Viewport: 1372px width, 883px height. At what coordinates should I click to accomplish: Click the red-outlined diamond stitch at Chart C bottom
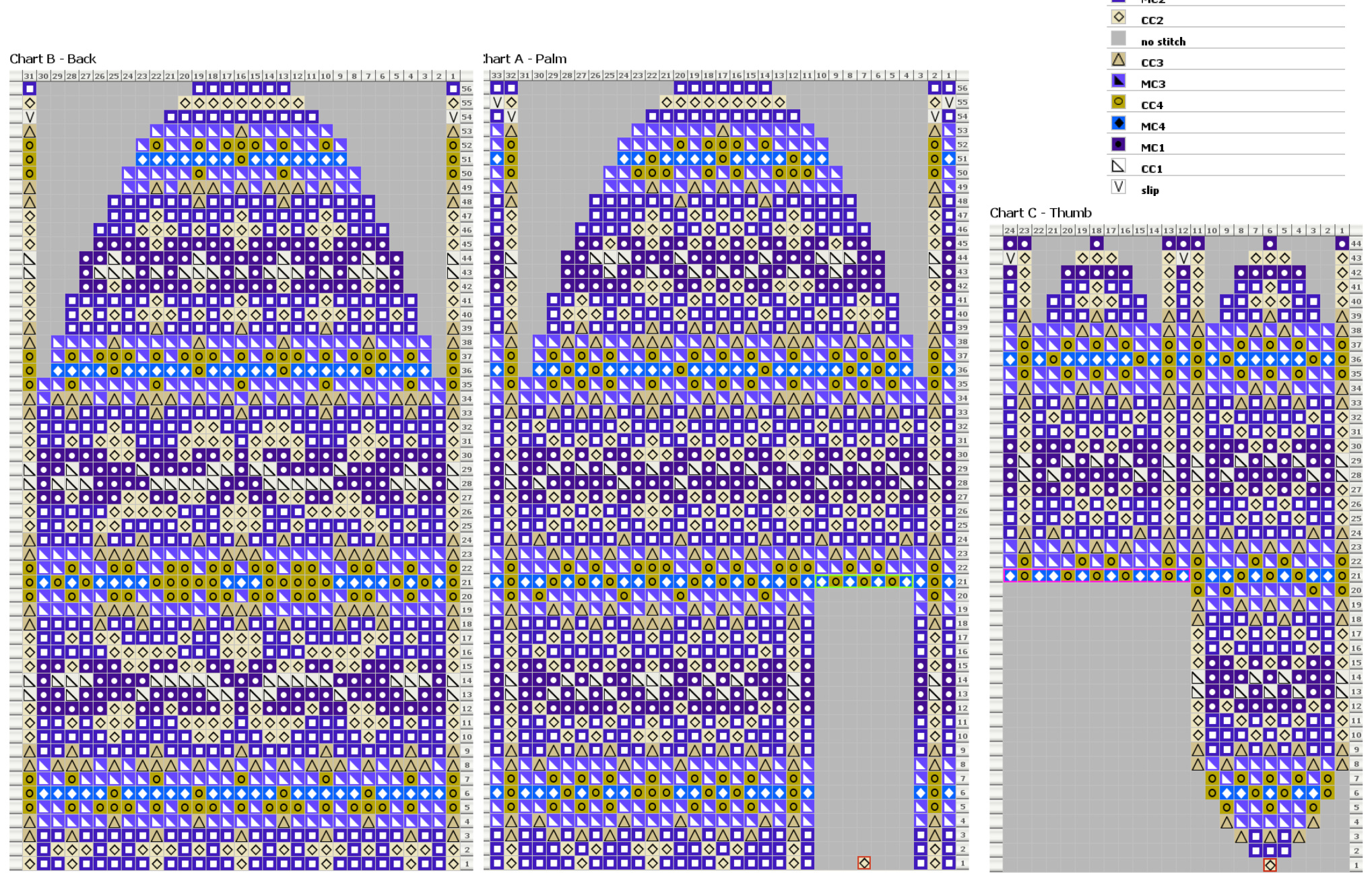[1270, 865]
